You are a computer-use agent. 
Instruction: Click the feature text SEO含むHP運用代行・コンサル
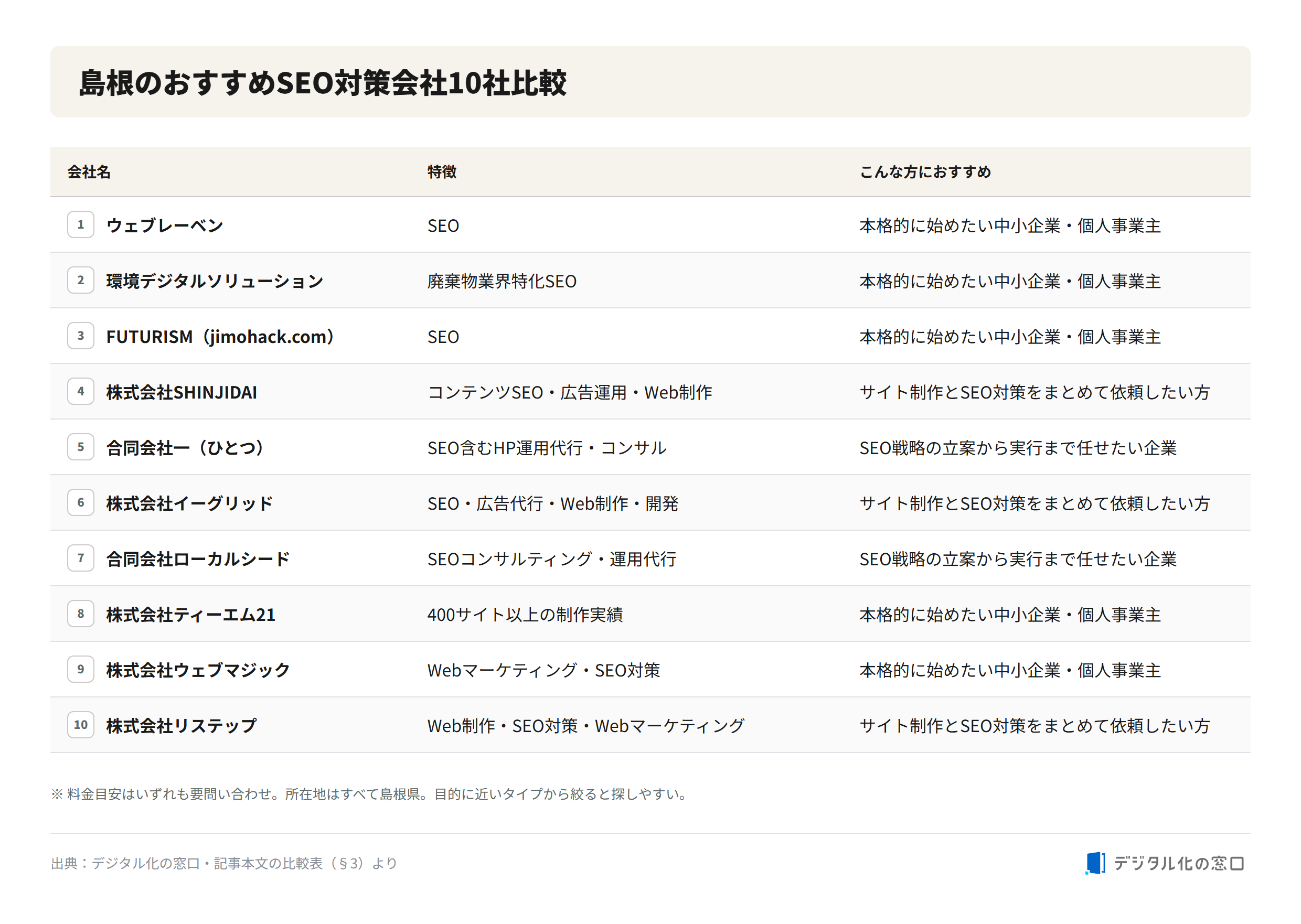[x=547, y=448]
